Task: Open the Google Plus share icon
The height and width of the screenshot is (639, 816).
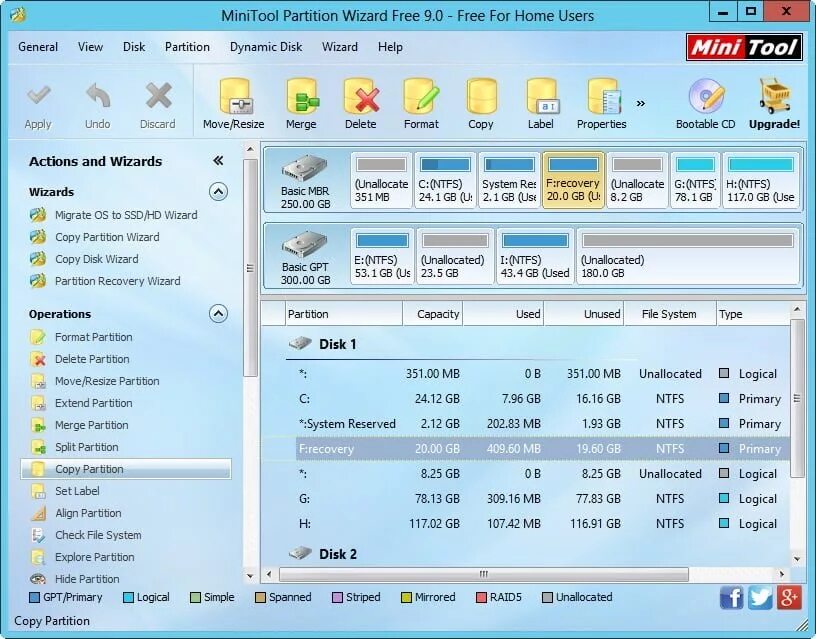Action: (789, 597)
